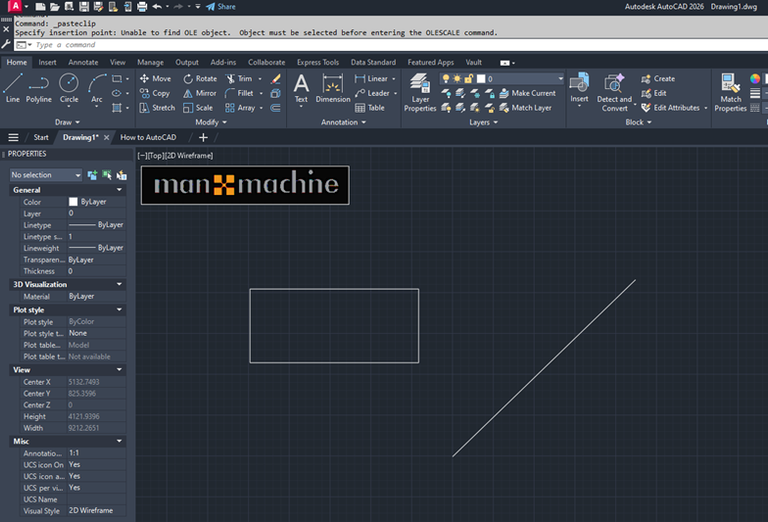Toggle layer freeze sun icon
Image resolution: width=768 pixels, height=522 pixels.
coord(457,78)
